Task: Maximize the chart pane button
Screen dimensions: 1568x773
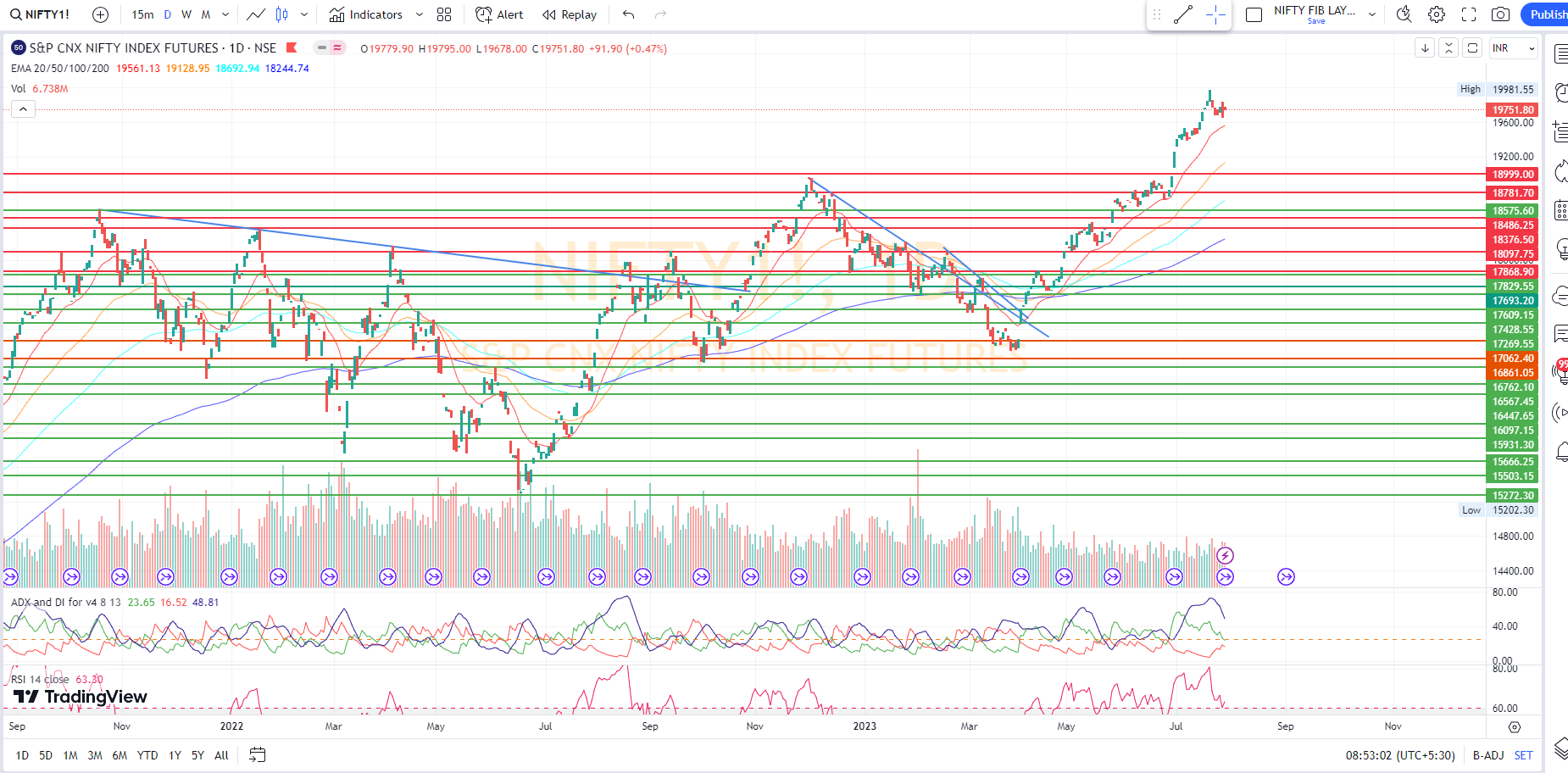Action: pyautogui.click(x=1473, y=48)
